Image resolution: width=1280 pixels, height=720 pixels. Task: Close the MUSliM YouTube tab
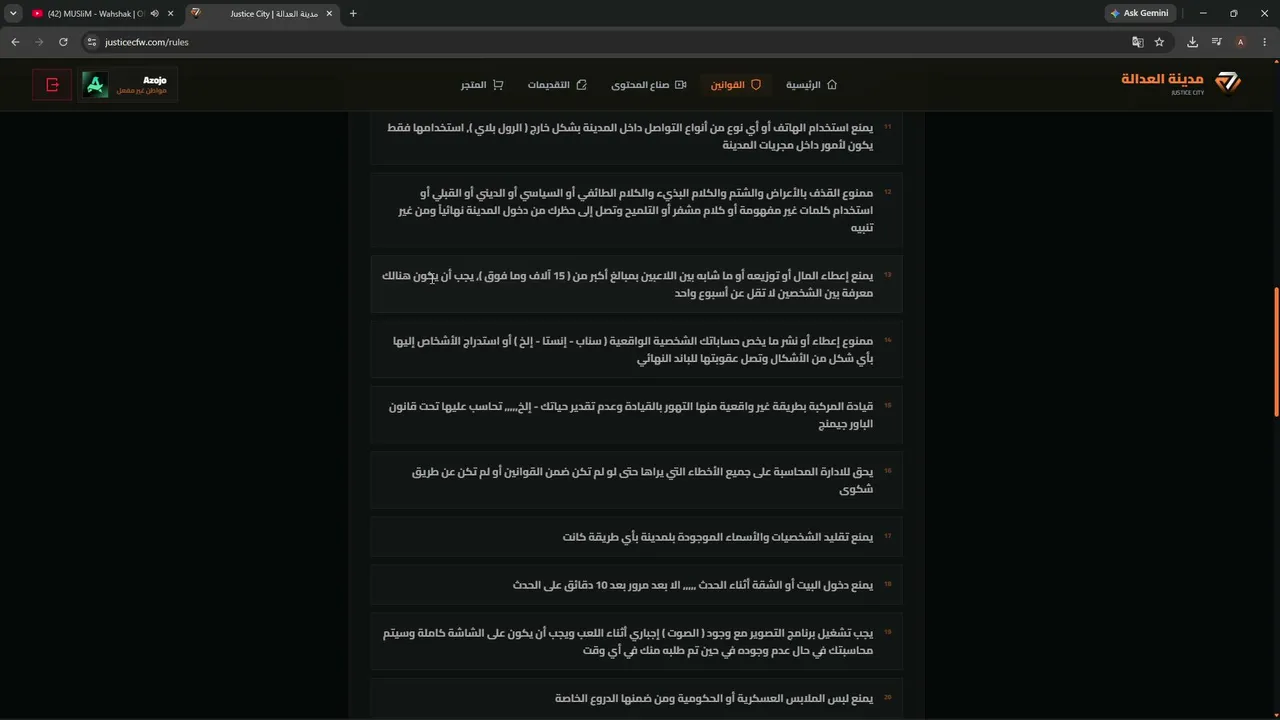171,13
